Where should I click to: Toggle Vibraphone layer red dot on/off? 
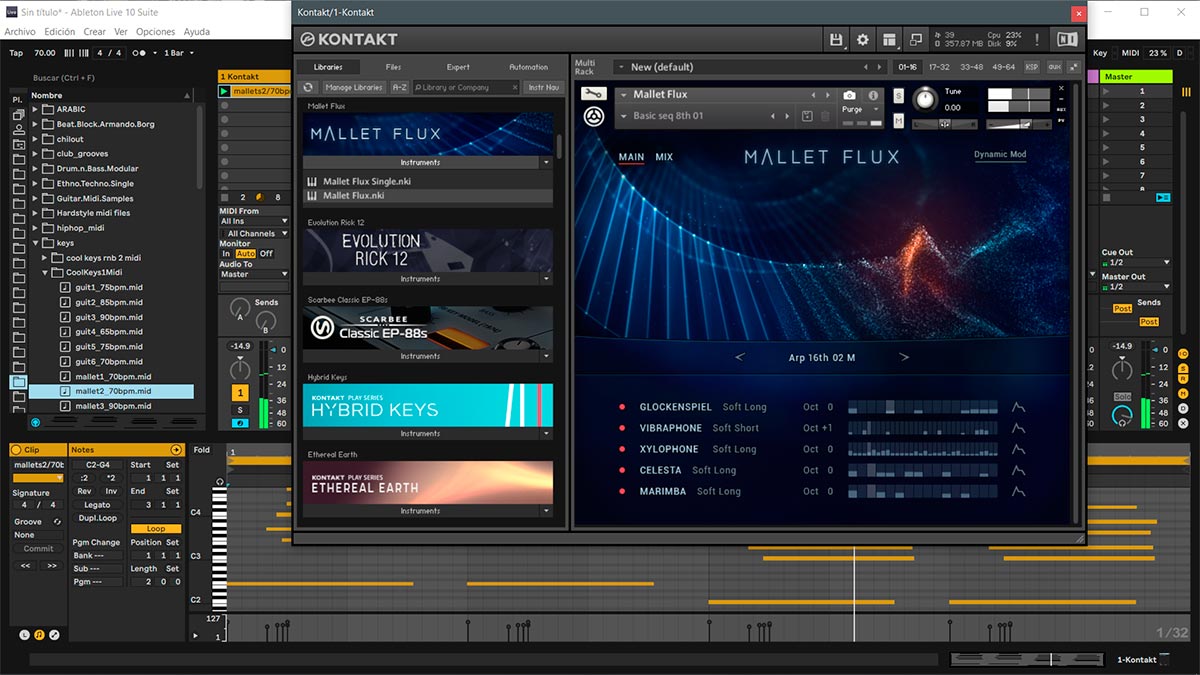click(x=622, y=428)
